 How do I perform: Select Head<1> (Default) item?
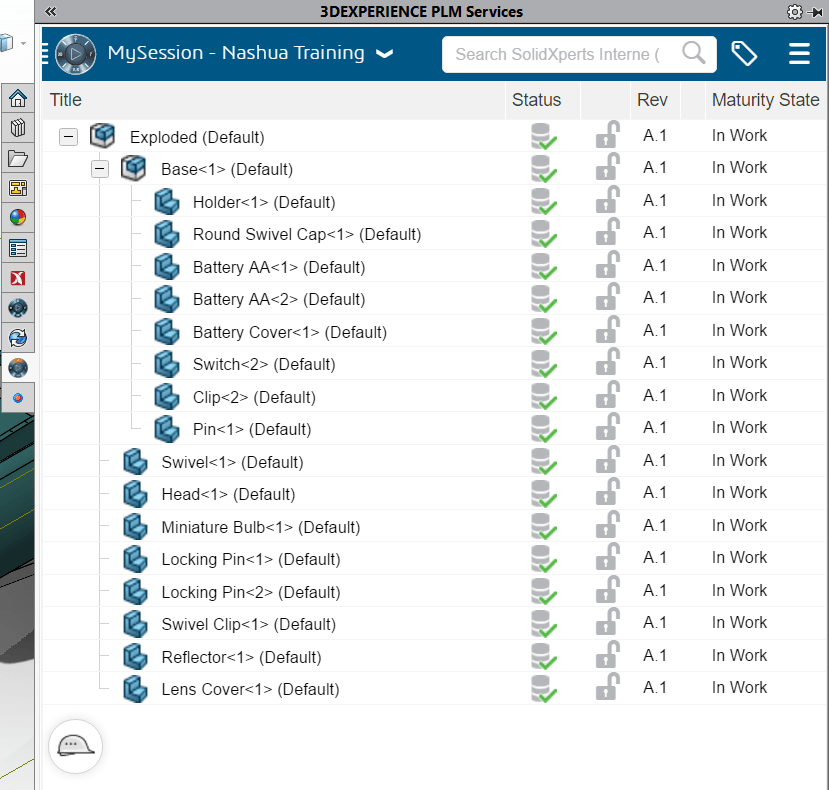[x=228, y=495]
